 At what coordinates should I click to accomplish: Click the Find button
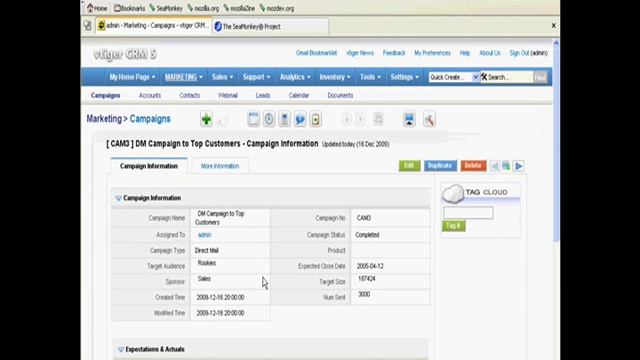click(x=540, y=77)
